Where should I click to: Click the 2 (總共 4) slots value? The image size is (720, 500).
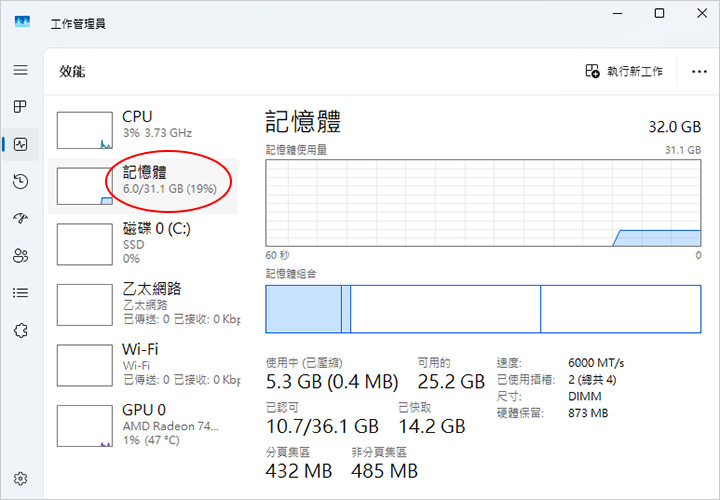point(592,380)
